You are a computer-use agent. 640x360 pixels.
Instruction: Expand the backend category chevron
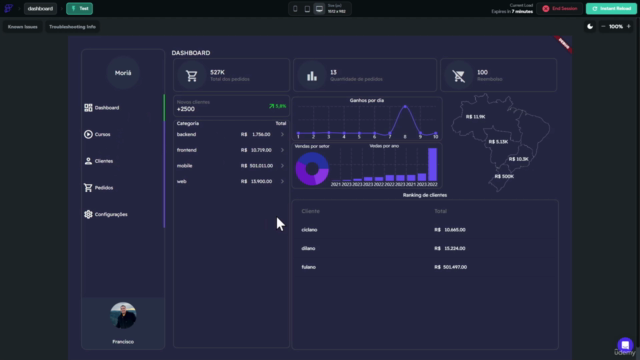tap(282, 134)
